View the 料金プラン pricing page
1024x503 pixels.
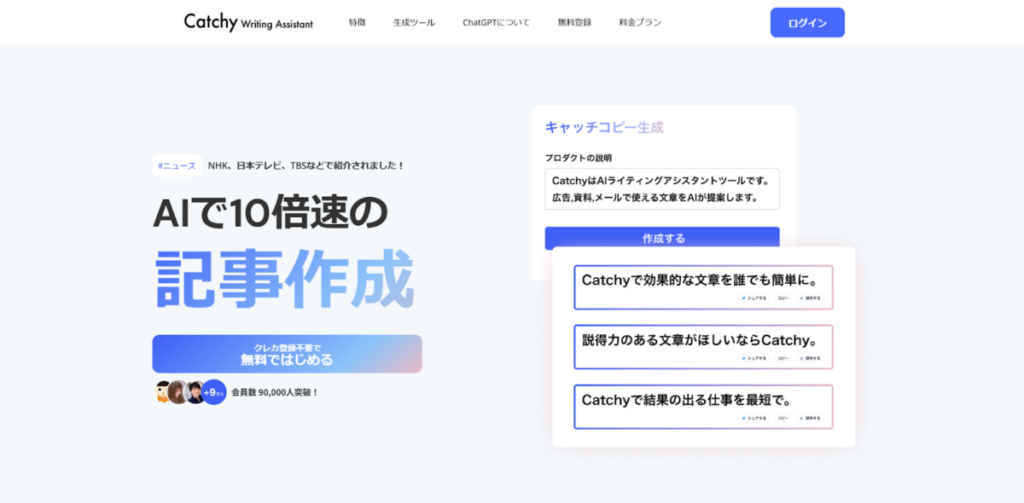(x=640, y=22)
